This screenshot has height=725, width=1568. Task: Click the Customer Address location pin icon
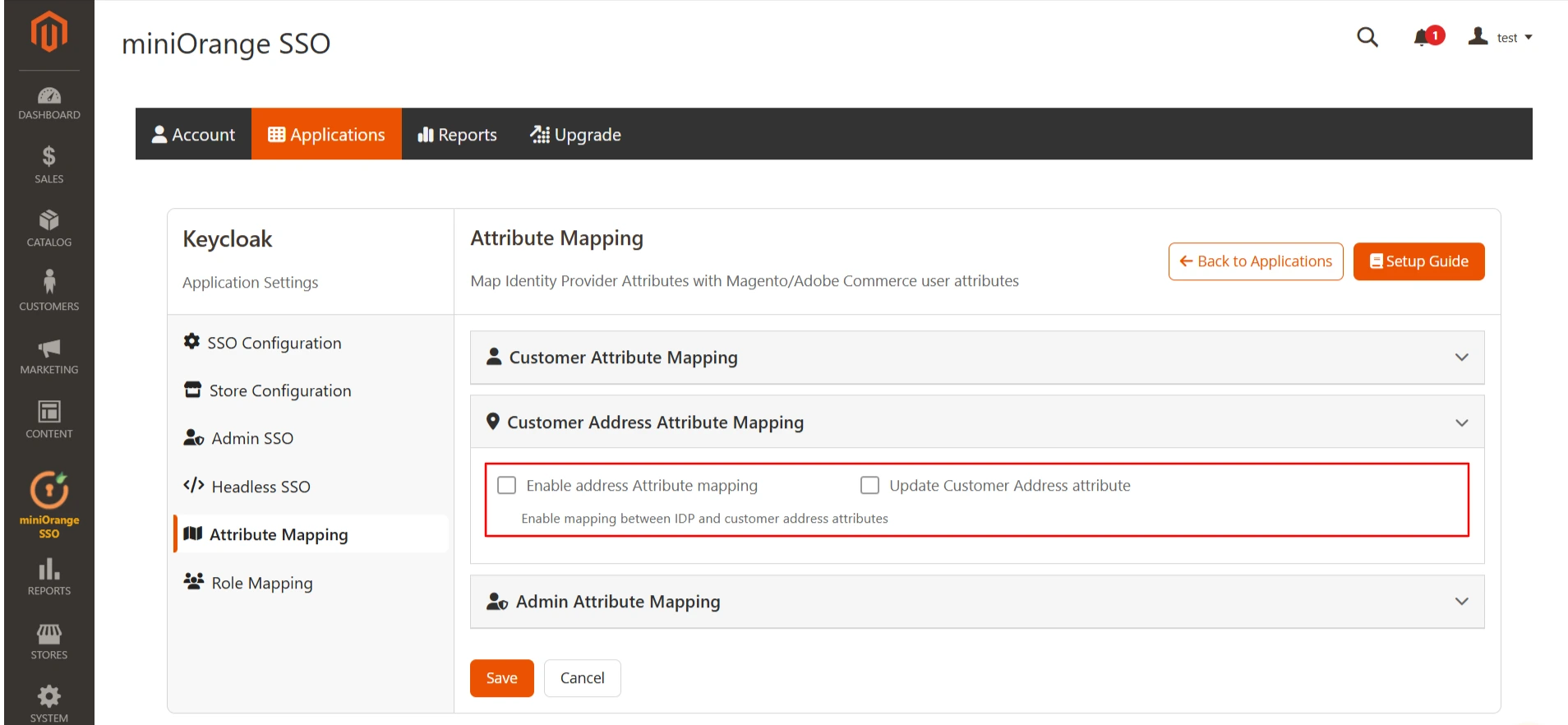pos(493,421)
